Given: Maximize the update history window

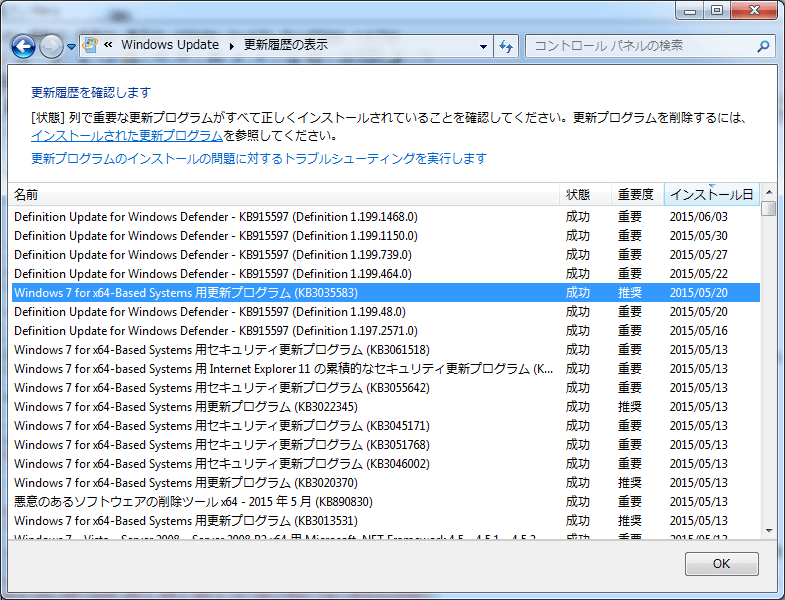Looking at the screenshot, I should coord(717,11).
